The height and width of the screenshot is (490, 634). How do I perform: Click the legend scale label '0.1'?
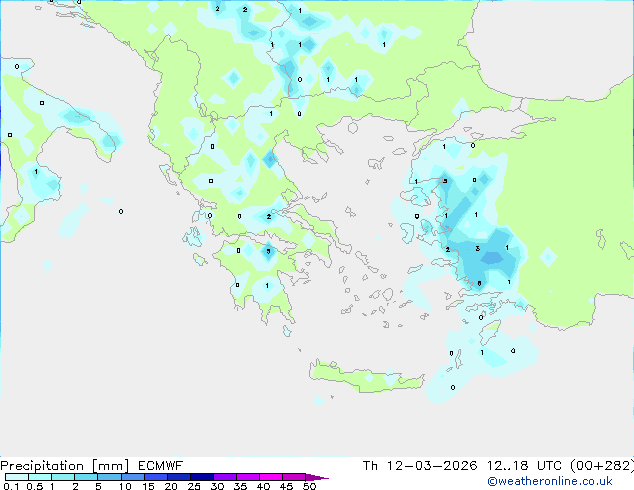click(11, 486)
